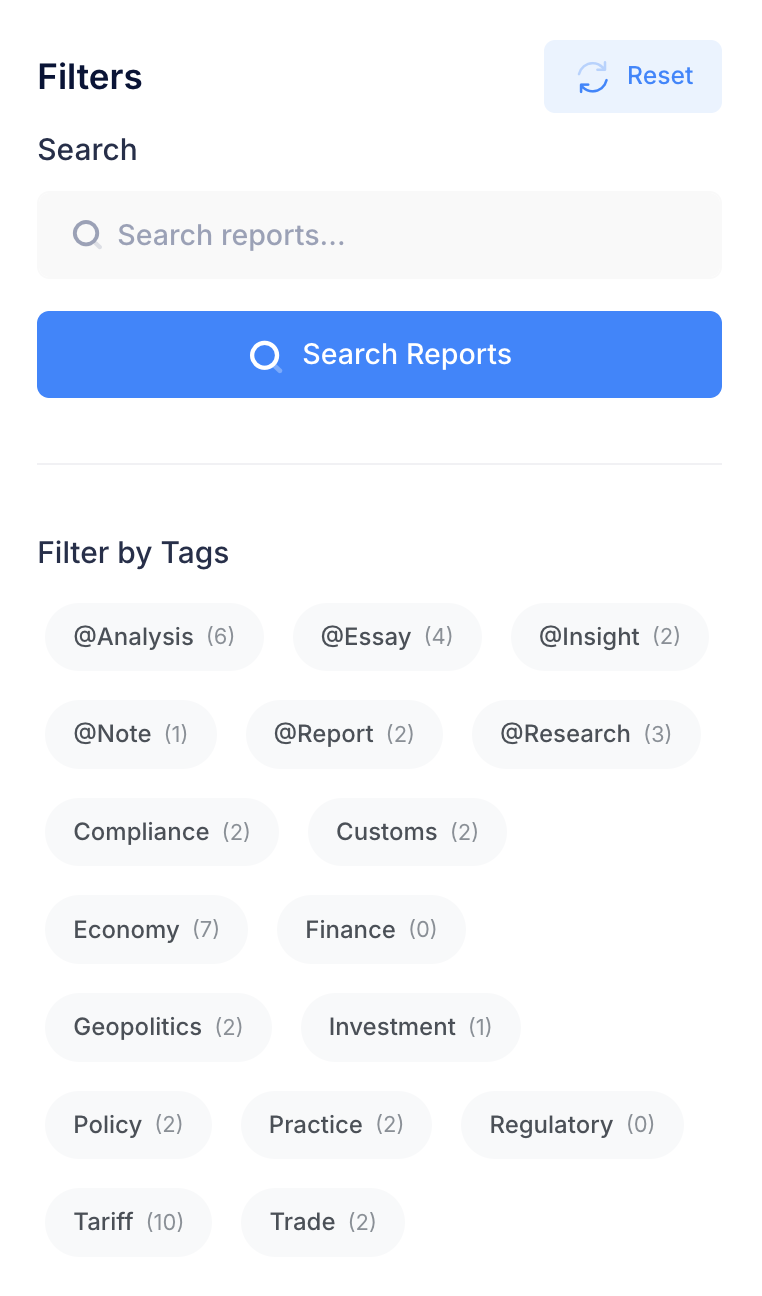Click the magnifier icon on Search Reports button
762x1296 pixels.
[266, 355]
